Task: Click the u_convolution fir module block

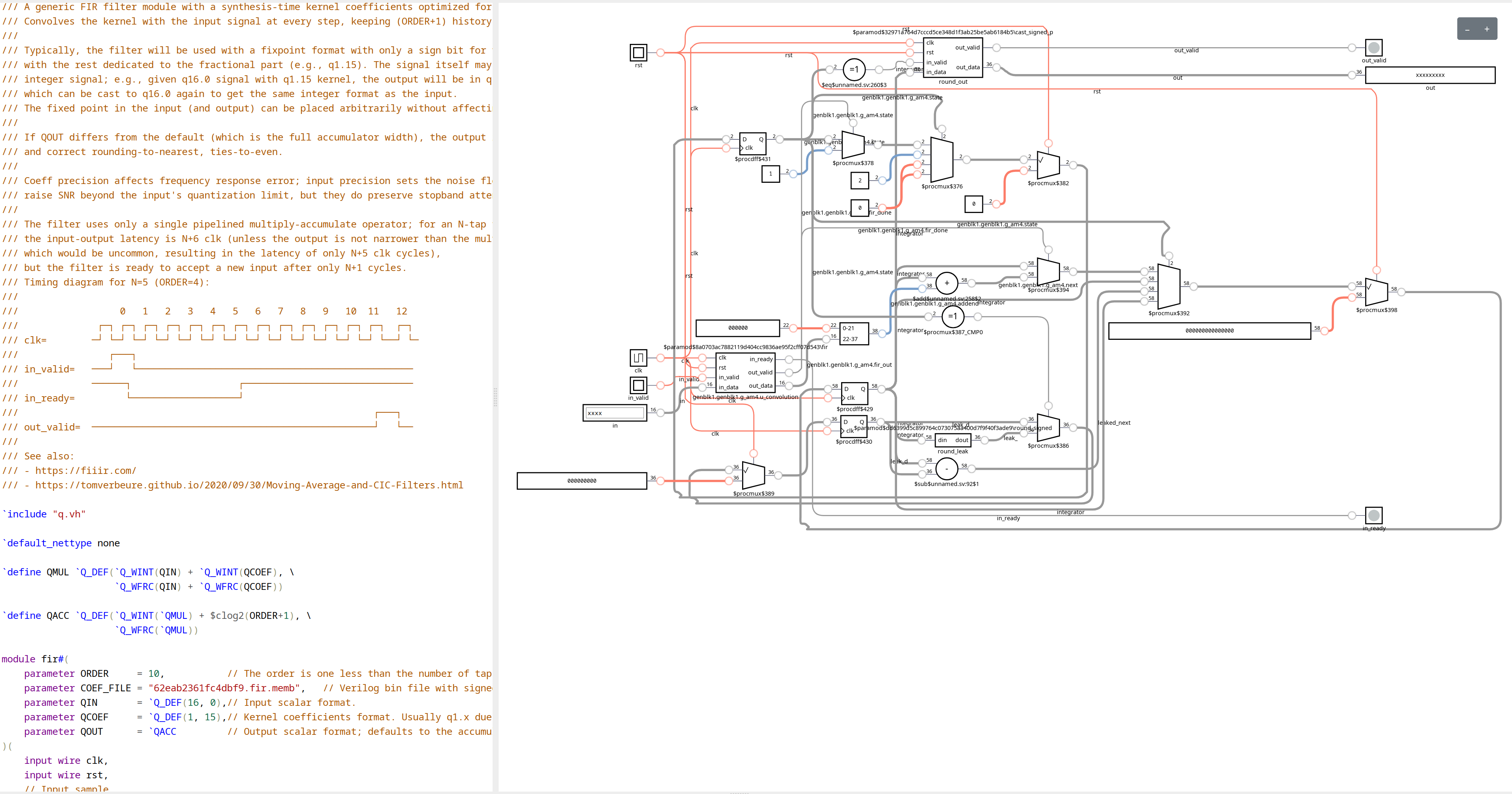Action: tap(745, 373)
